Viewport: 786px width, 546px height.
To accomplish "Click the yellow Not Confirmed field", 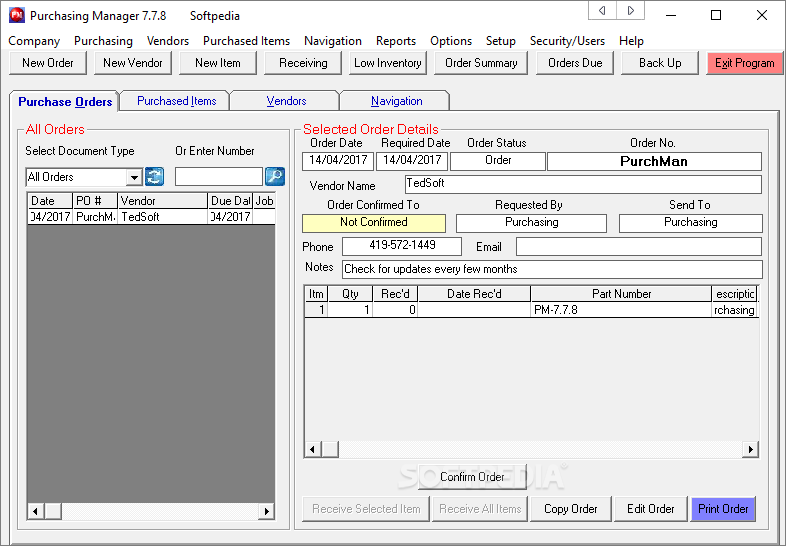I will [x=373, y=223].
